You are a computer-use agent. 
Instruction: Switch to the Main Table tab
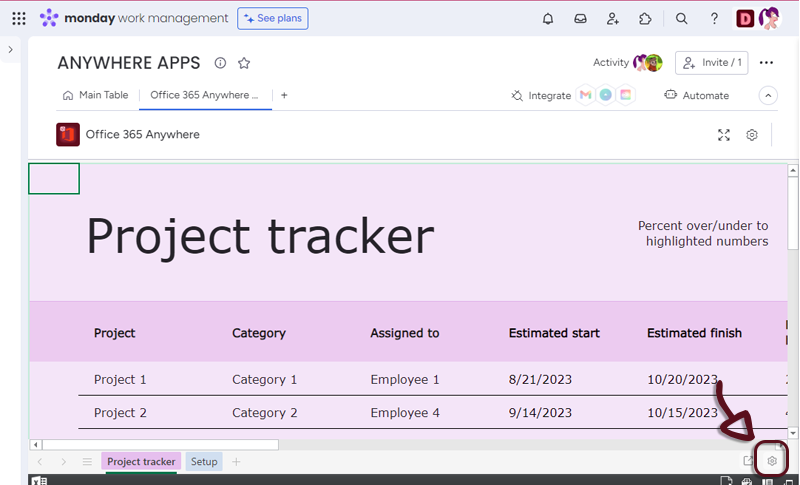pyautogui.click(x=96, y=95)
